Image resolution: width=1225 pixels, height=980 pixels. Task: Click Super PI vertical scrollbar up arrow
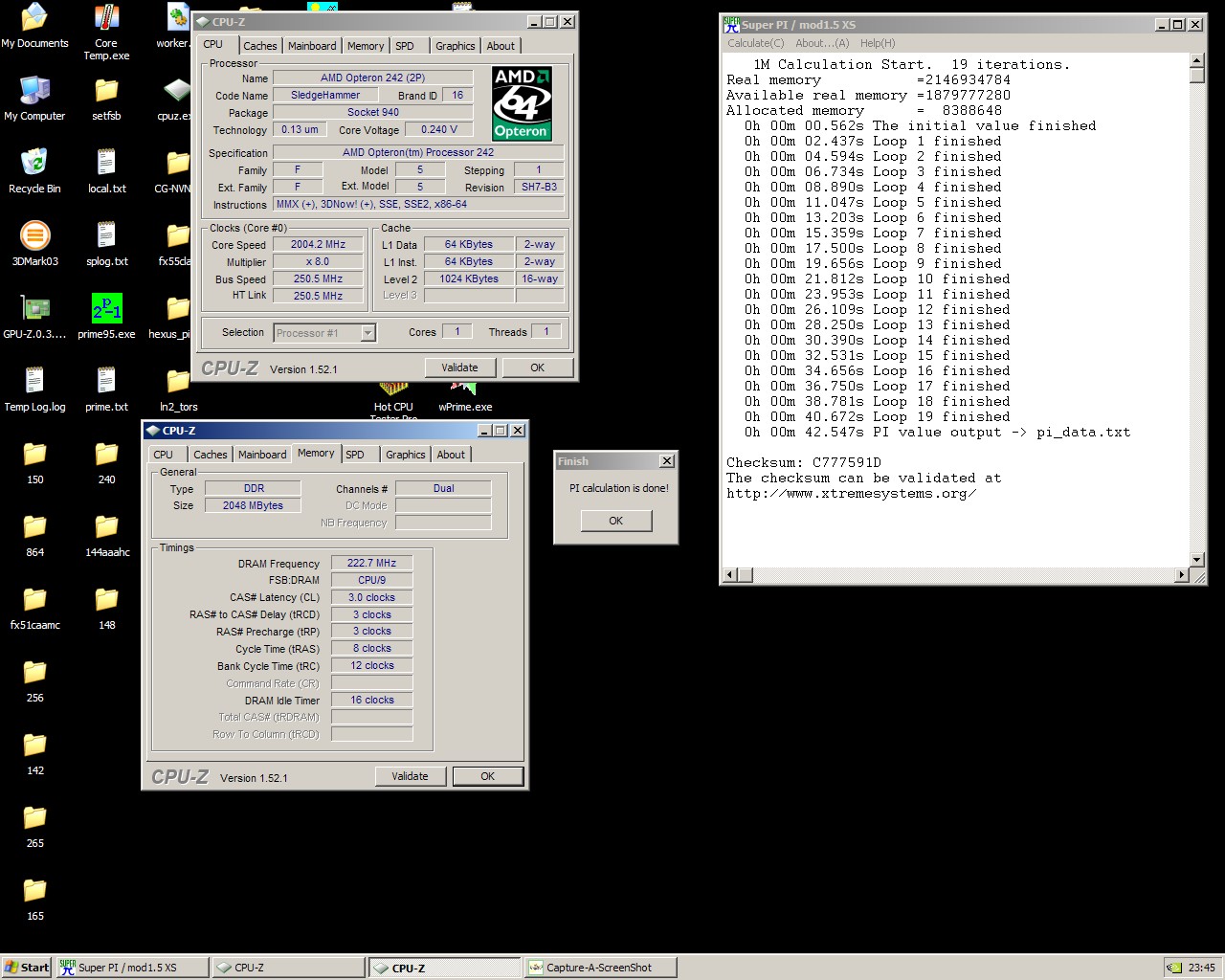click(x=1196, y=60)
